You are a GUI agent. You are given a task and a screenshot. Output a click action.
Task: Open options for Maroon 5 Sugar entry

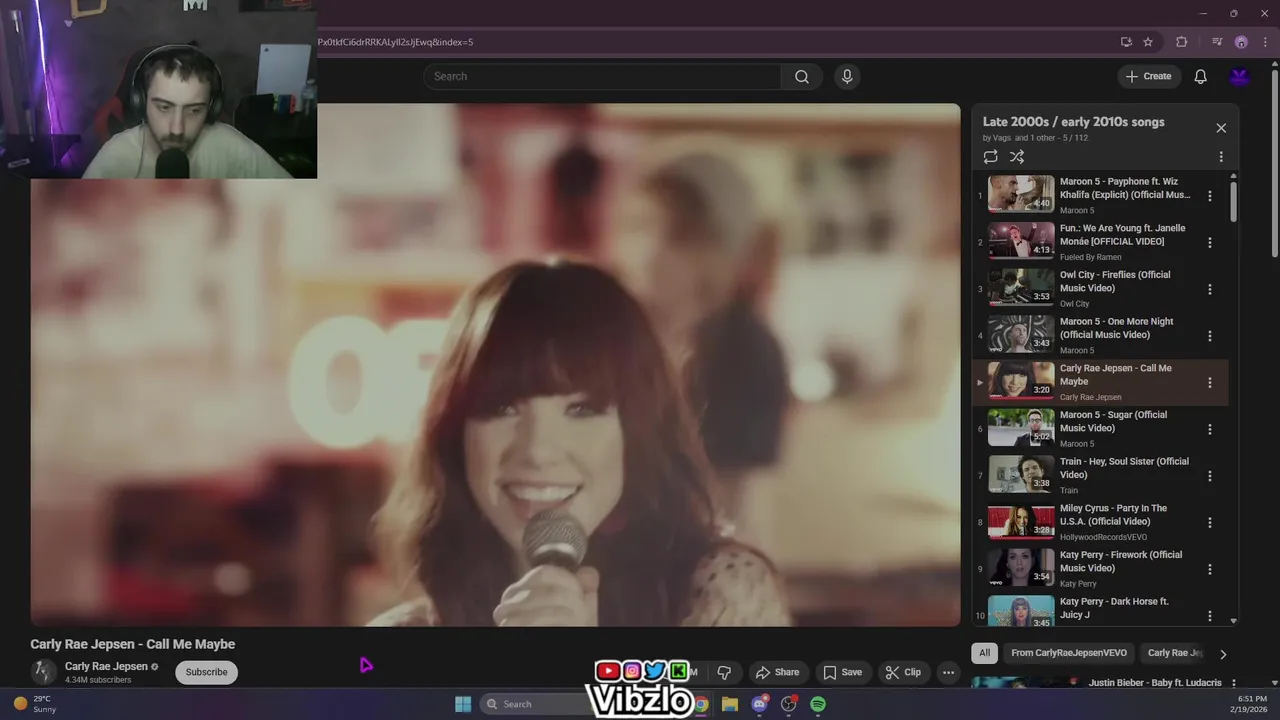tap(1210, 429)
